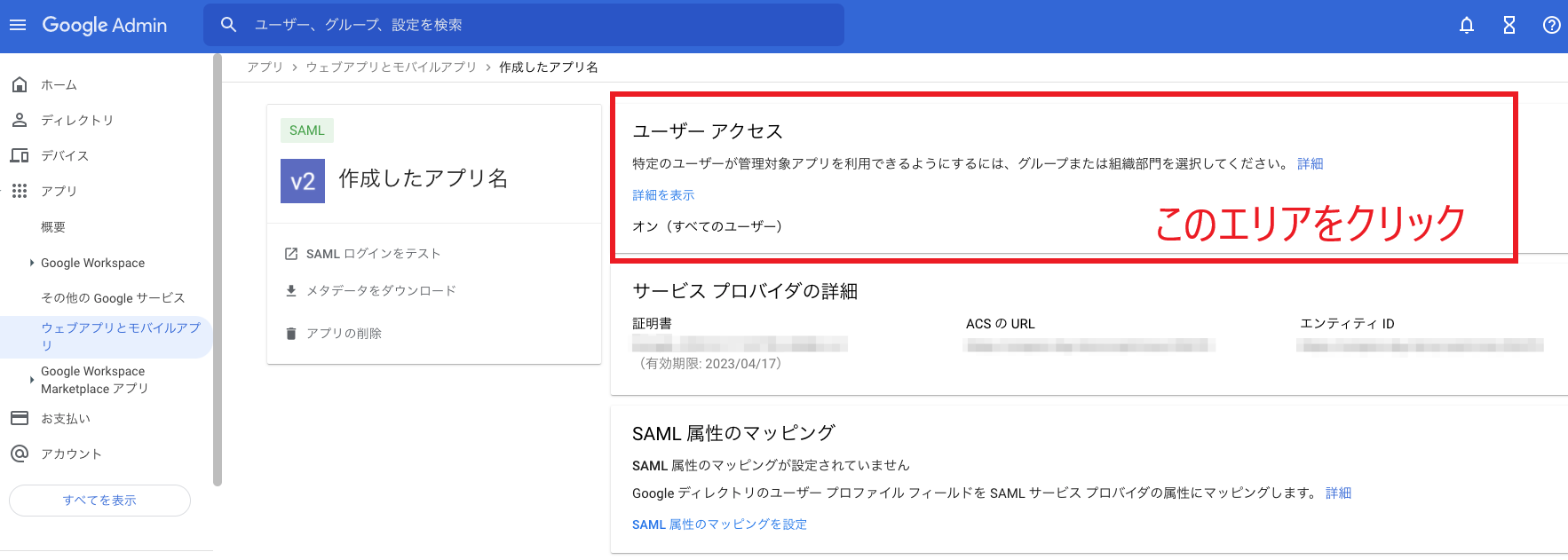Expand the Google Workspace tree arrow
Screen dimensions: 1568x560
31,263
